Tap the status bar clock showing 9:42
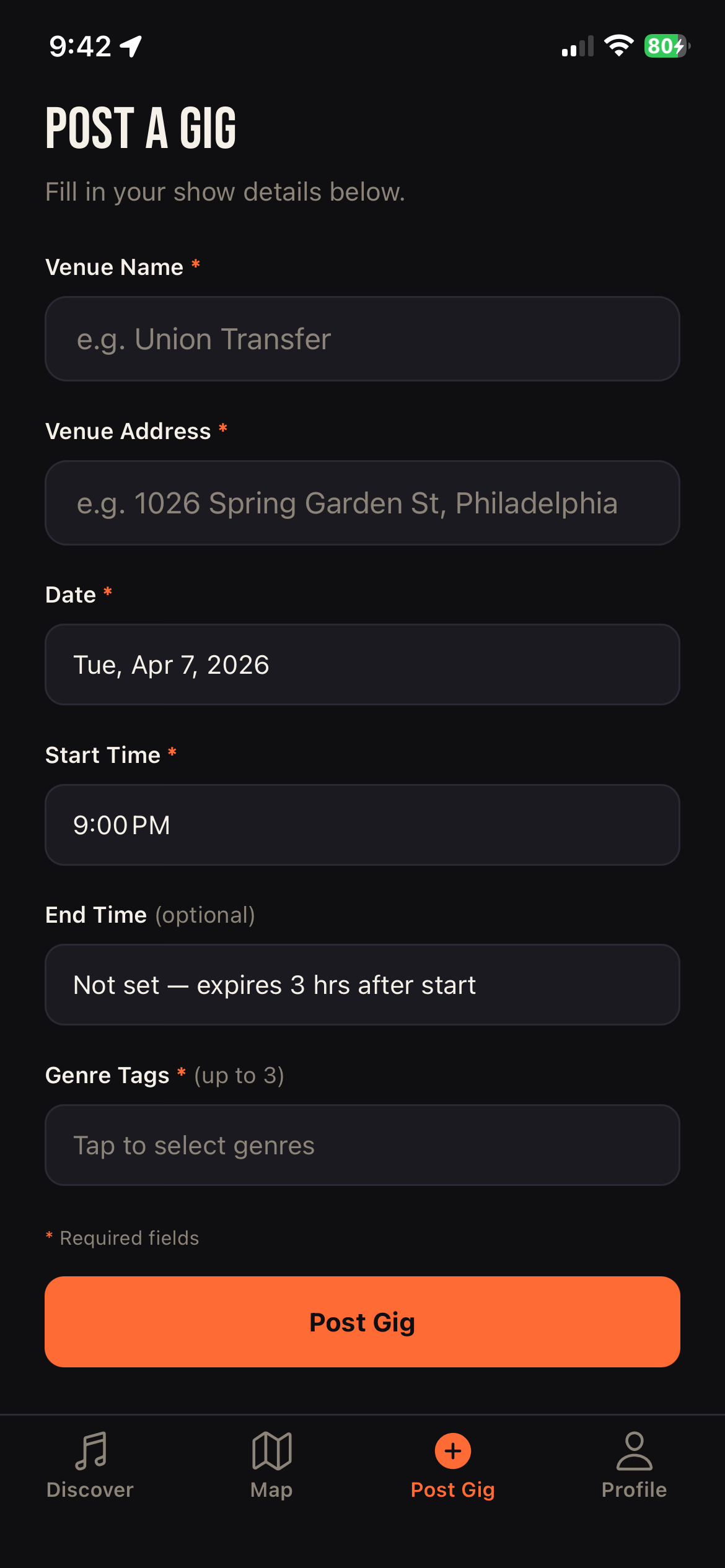This screenshot has height=1568, width=725. (x=80, y=46)
